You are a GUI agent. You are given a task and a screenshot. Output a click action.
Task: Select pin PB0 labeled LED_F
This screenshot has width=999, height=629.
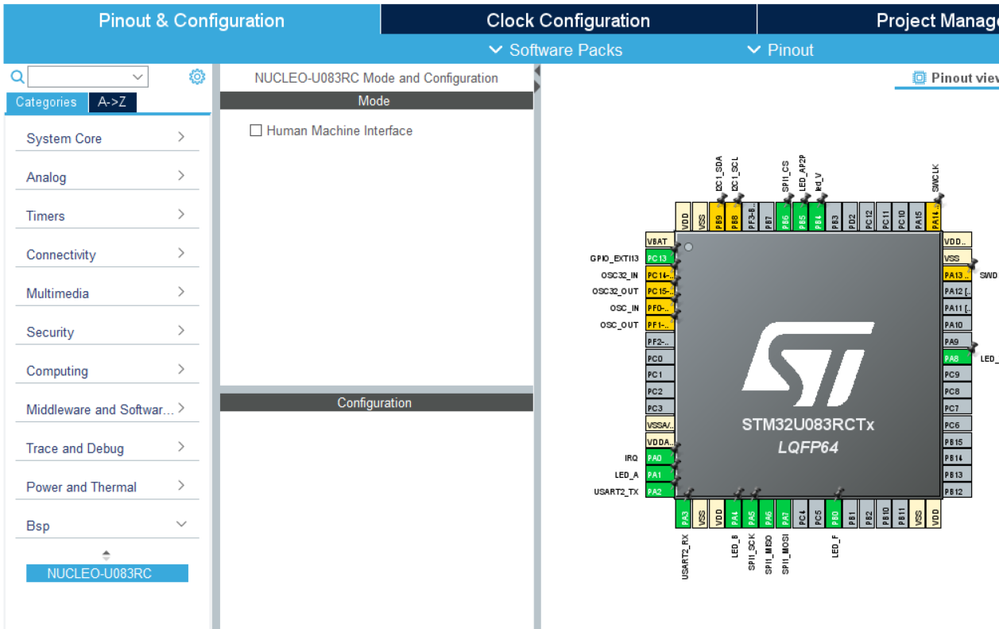(x=834, y=514)
